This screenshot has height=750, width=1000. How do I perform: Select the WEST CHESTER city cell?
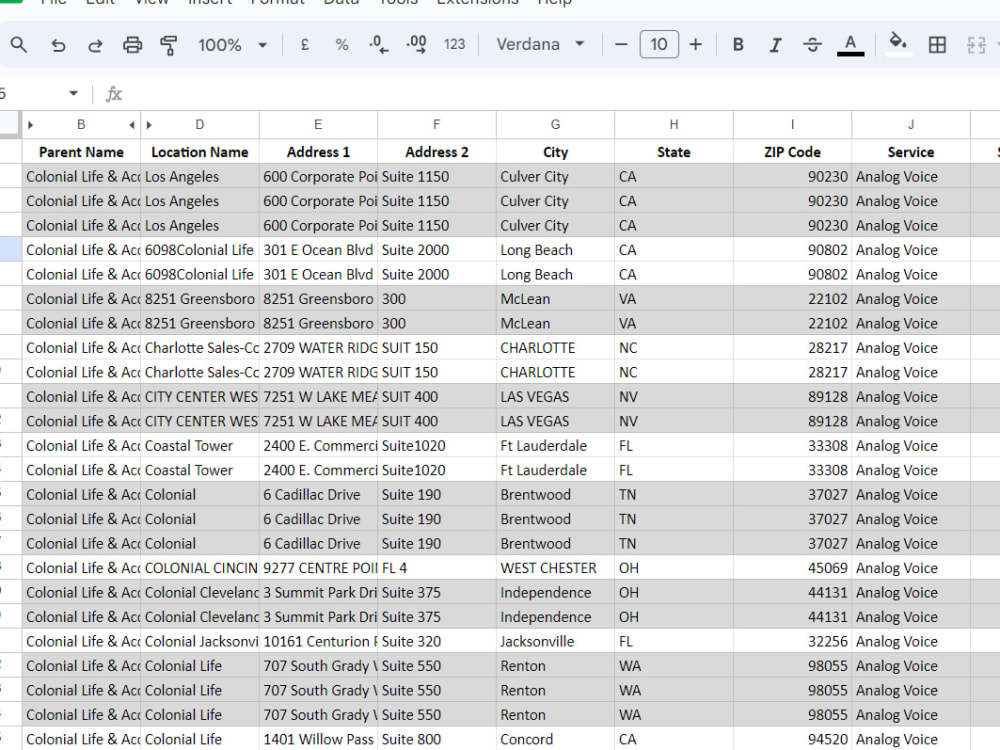555,568
